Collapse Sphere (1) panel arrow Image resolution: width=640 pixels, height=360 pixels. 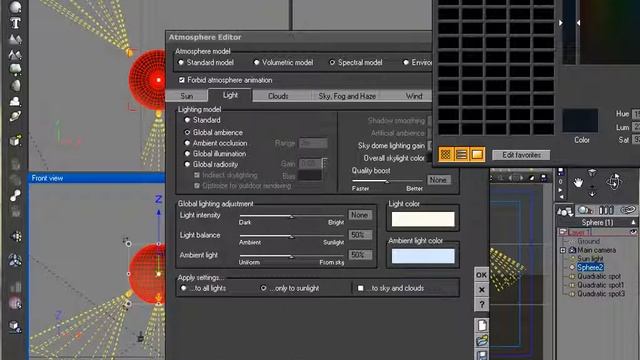click(633, 222)
